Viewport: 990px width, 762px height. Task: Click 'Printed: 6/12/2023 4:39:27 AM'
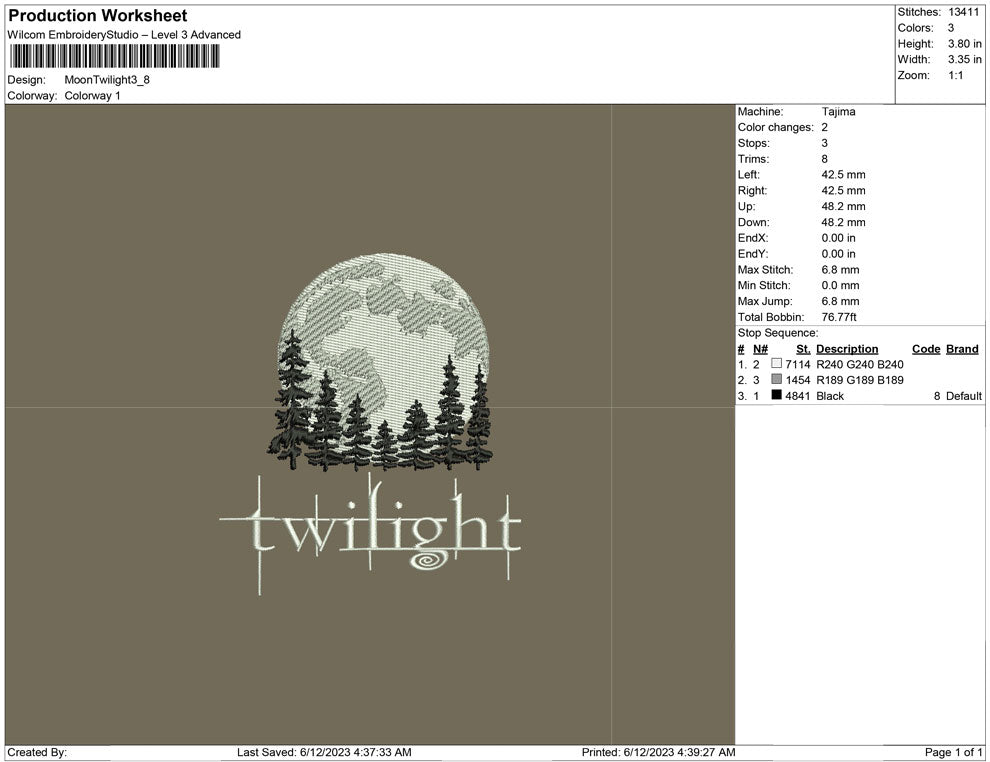(658, 752)
